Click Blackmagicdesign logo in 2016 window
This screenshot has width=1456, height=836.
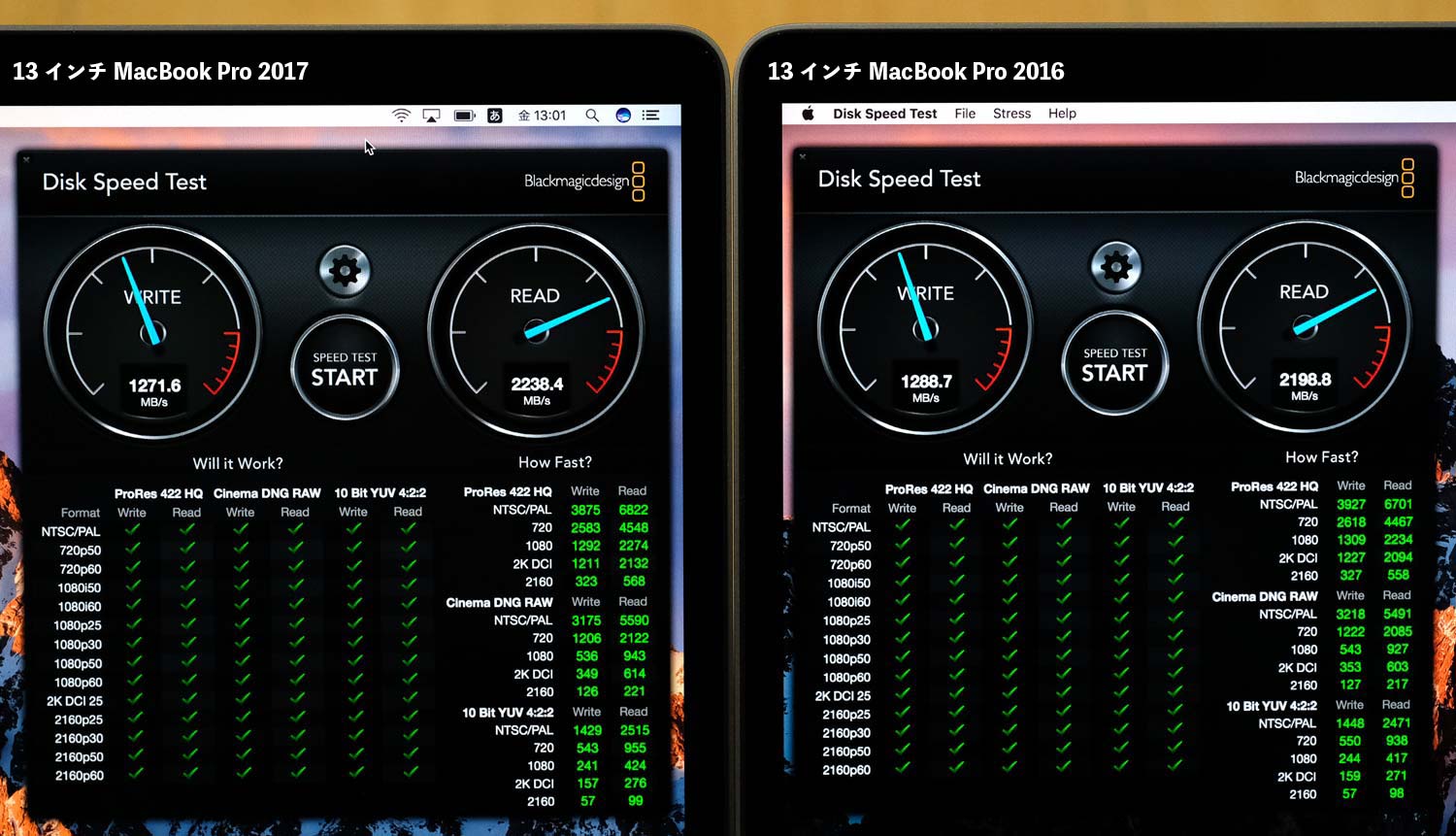(x=1354, y=178)
